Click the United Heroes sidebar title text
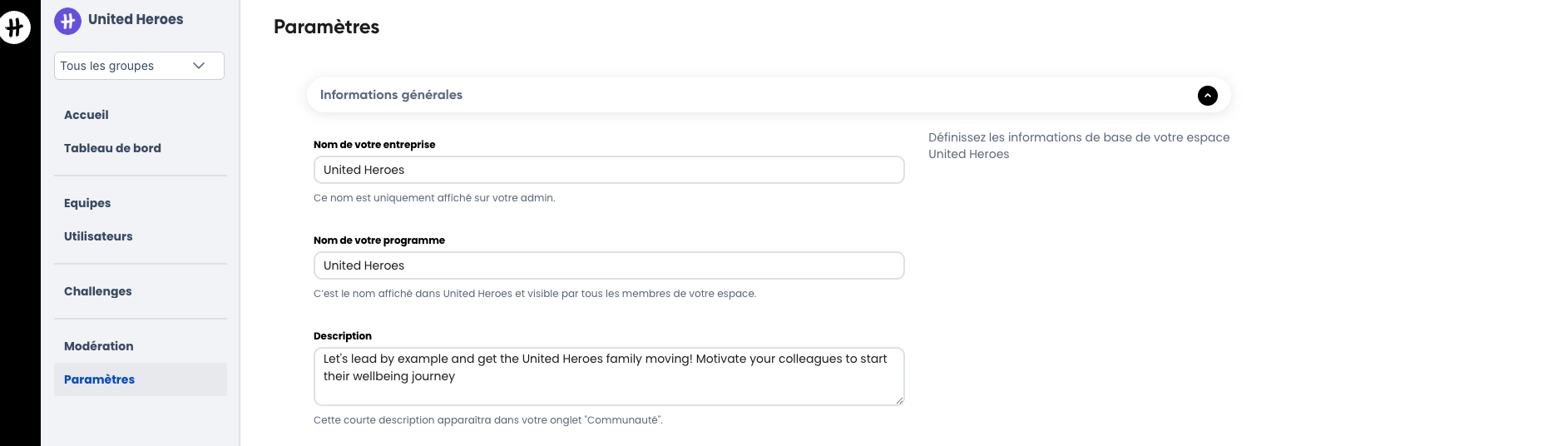Screen dimensions: 1568x446 coord(136,19)
